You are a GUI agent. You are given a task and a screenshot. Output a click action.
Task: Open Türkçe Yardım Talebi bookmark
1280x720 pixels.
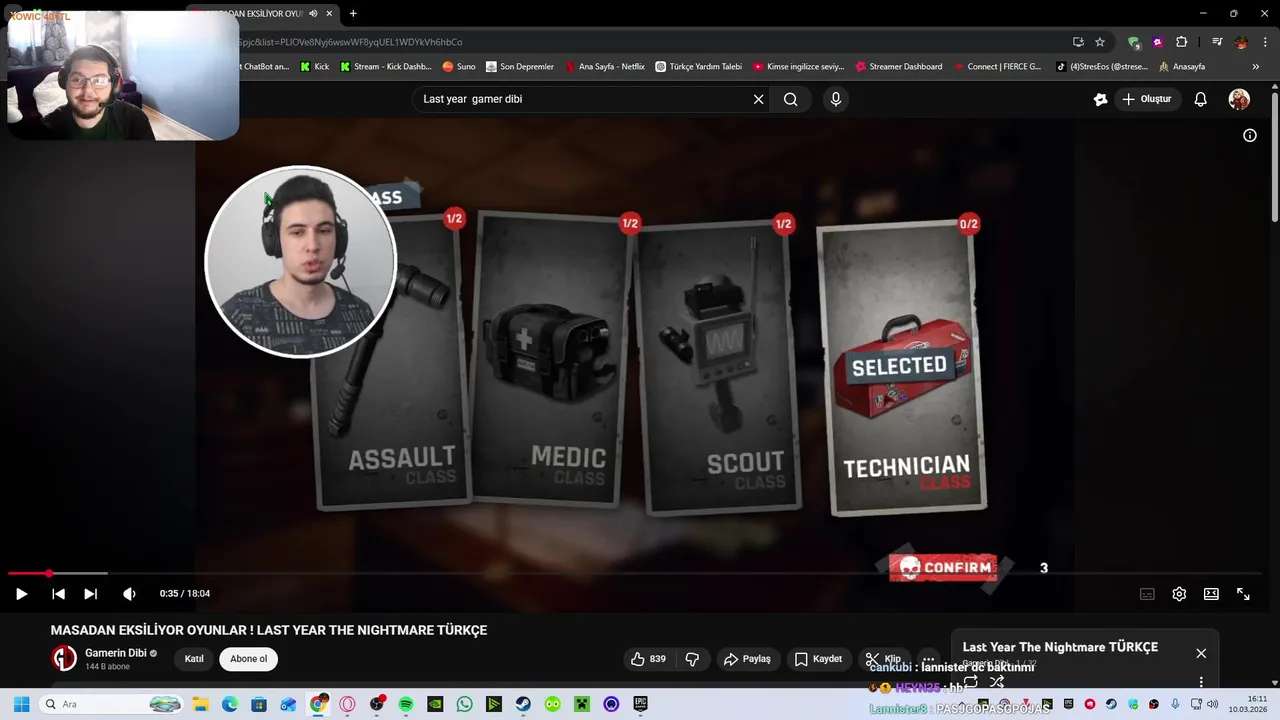(698, 67)
